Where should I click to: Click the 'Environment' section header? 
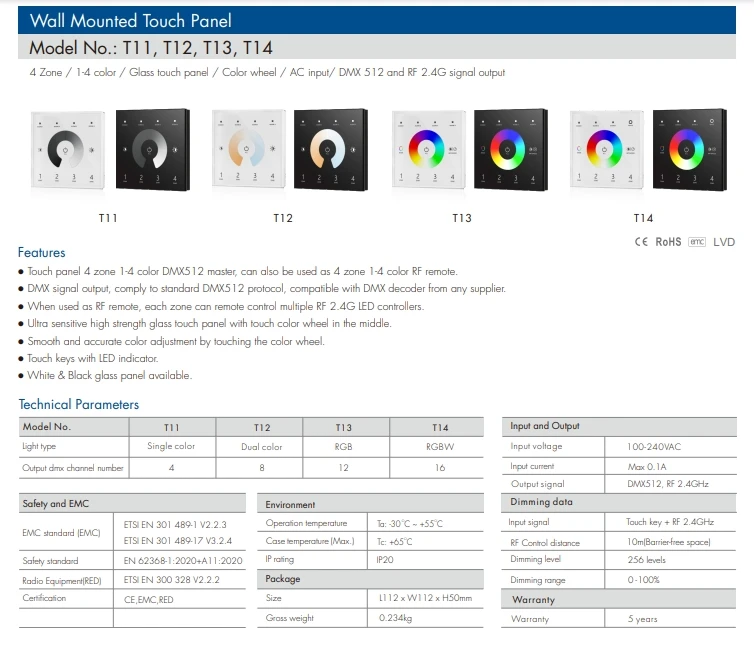point(290,505)
